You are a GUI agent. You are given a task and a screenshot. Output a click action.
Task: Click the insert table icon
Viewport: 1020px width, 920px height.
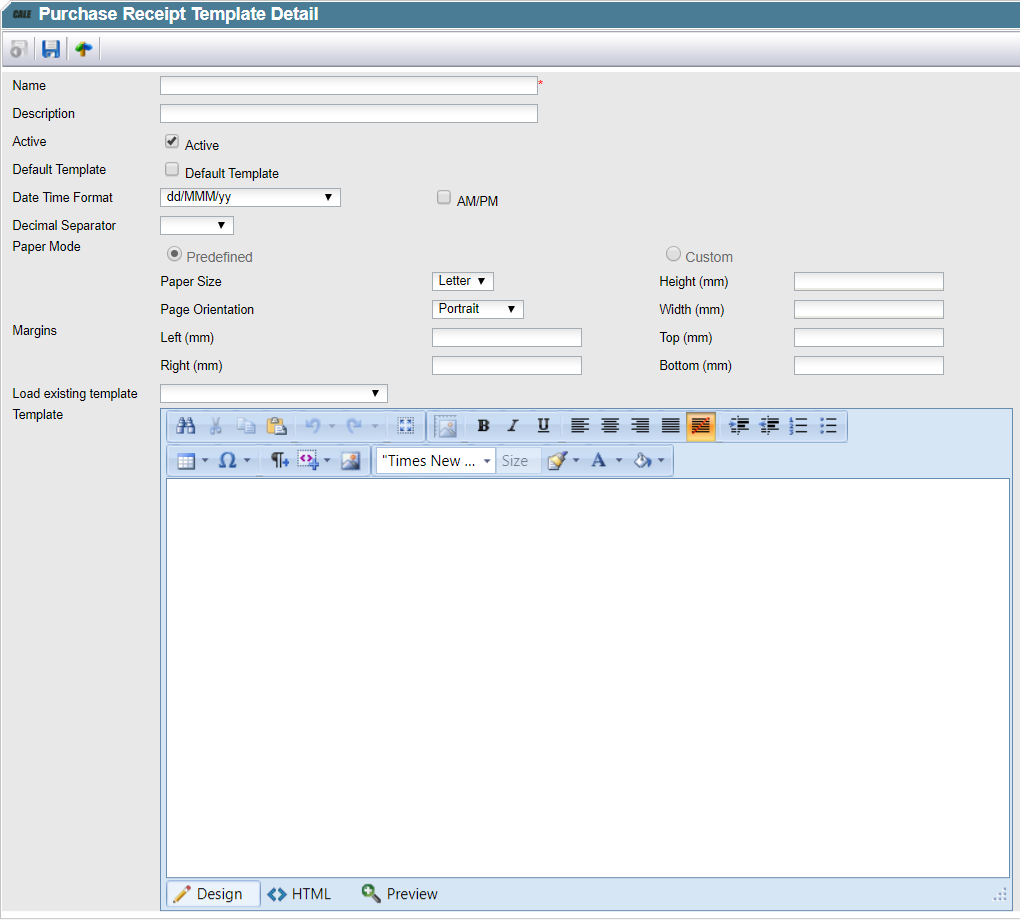[186, 461]
